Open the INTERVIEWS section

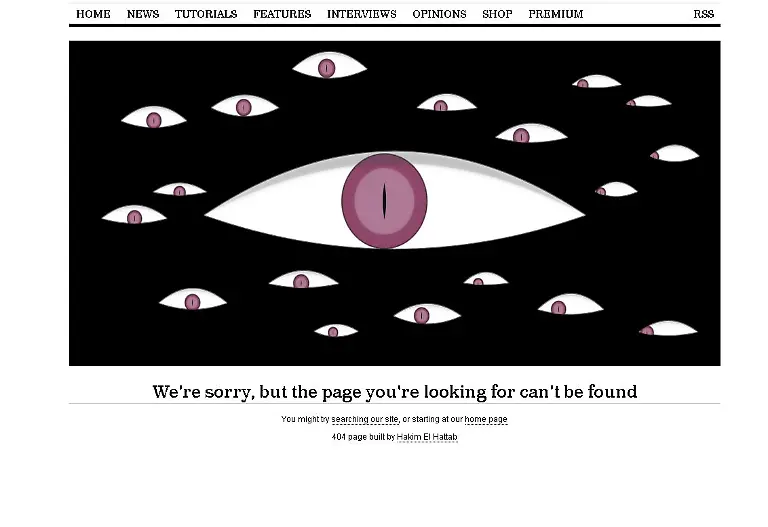[361, 14]
